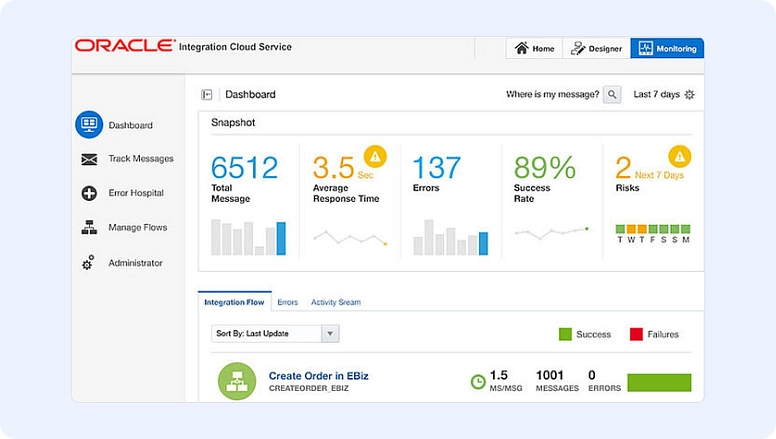Collapse the sidebar using the panel toggle icon
The height and width of the screenshot is (439, 776).
[206, 94]
